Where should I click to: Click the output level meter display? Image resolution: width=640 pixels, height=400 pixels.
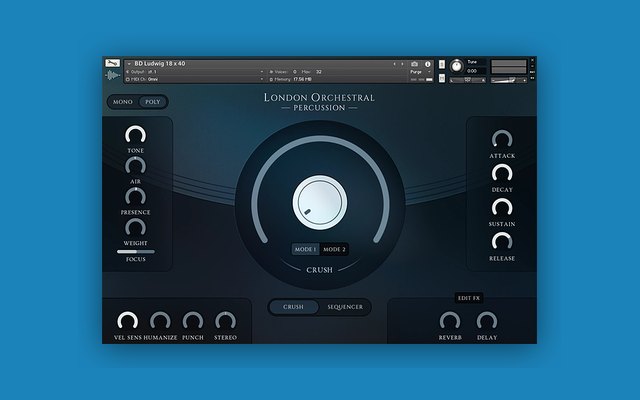(x=509, y=67)
